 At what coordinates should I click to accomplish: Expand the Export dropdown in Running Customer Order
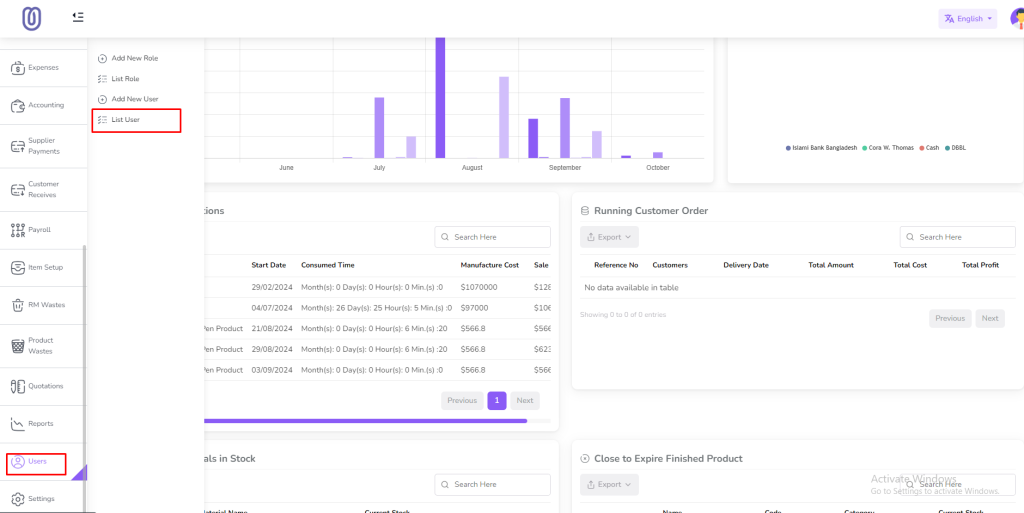[x=609, y=237]
